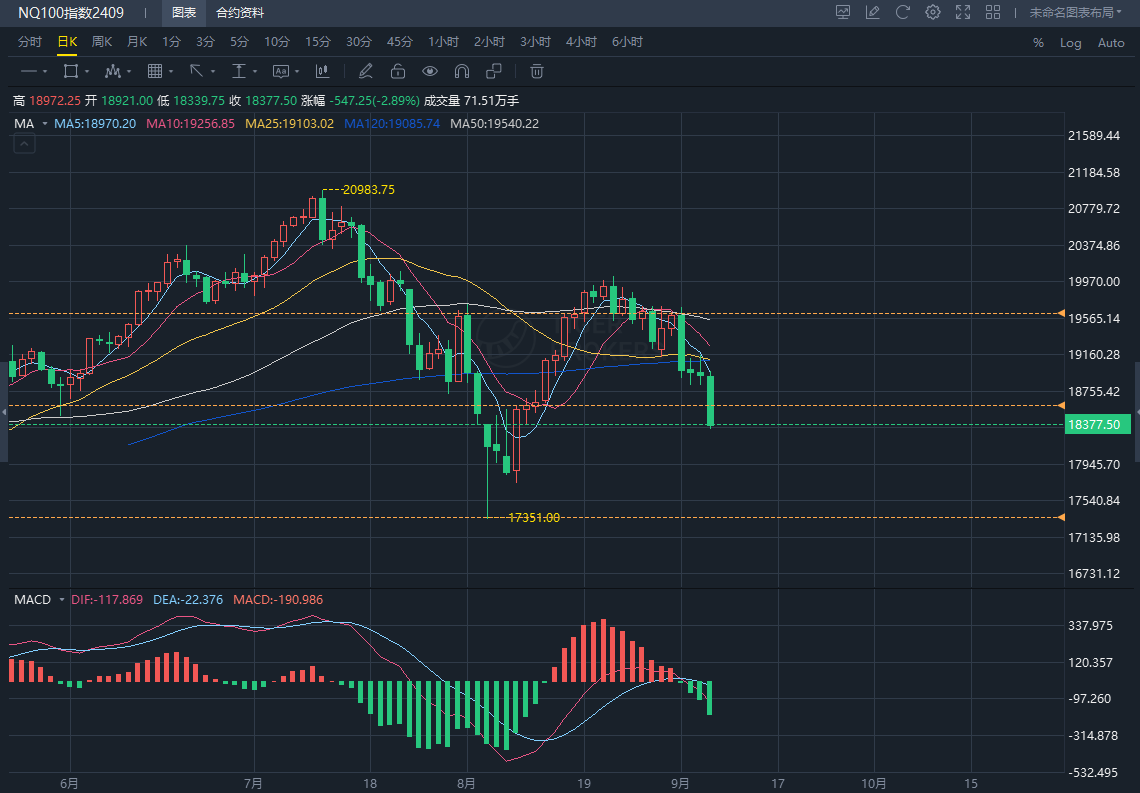The image size is (1140, 793).
Task: Click the magnet snap tool icon
Action: coord(461,71)
